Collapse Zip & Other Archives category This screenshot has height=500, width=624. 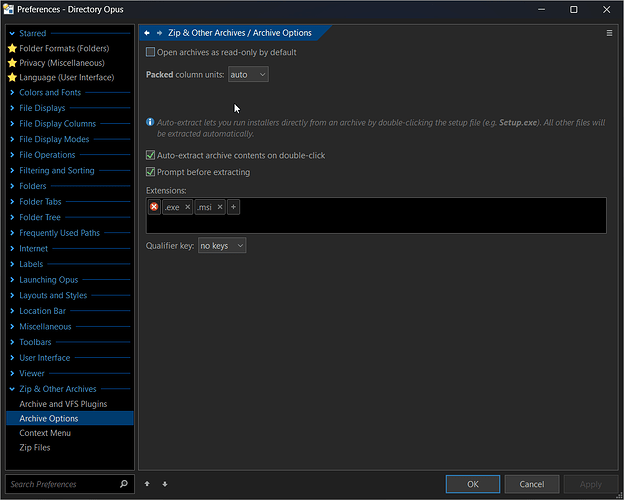coord(12,389)
